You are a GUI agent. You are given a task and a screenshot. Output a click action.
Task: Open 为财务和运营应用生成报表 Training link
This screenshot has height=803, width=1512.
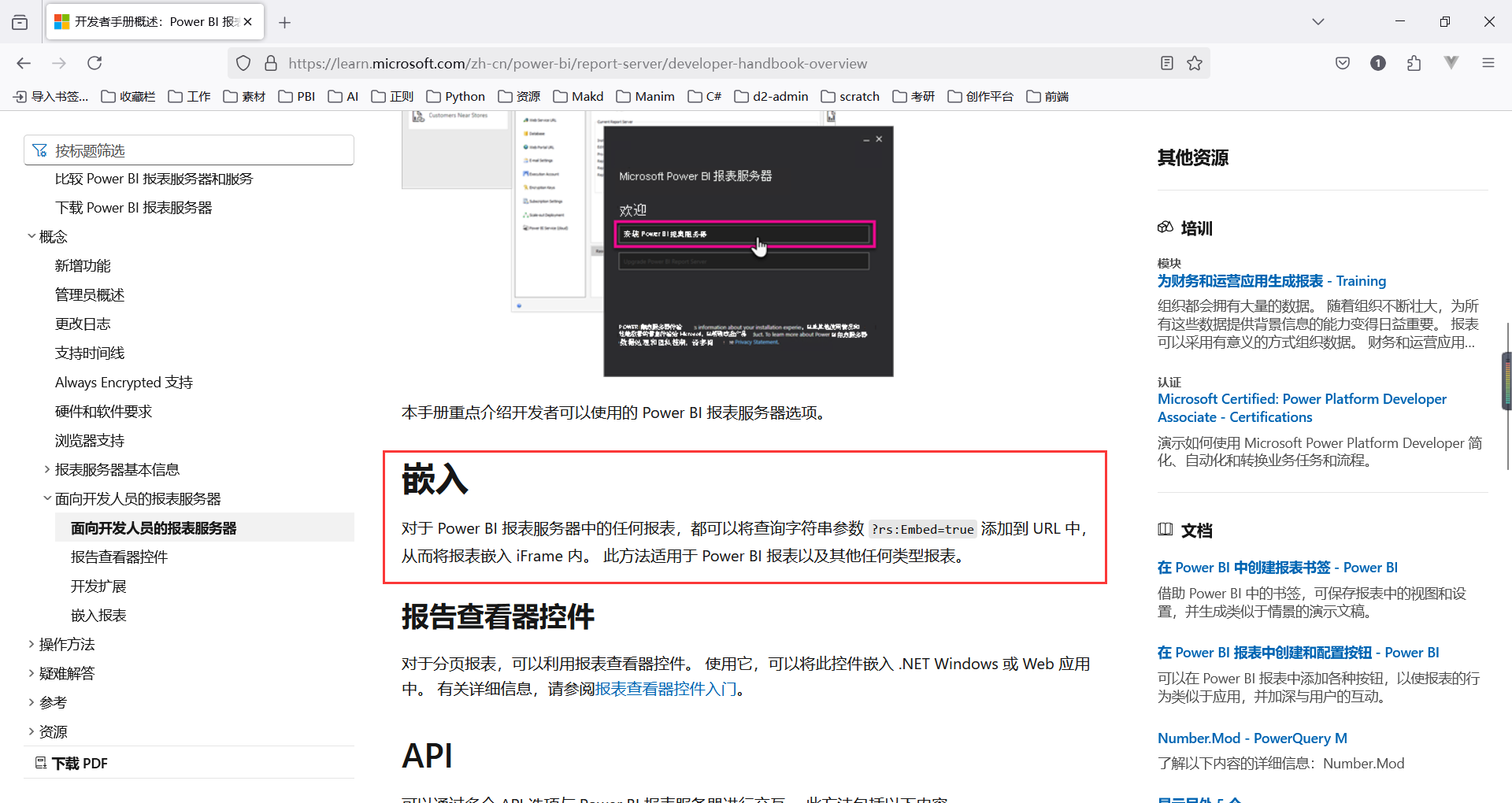(x=1272, y=281)
